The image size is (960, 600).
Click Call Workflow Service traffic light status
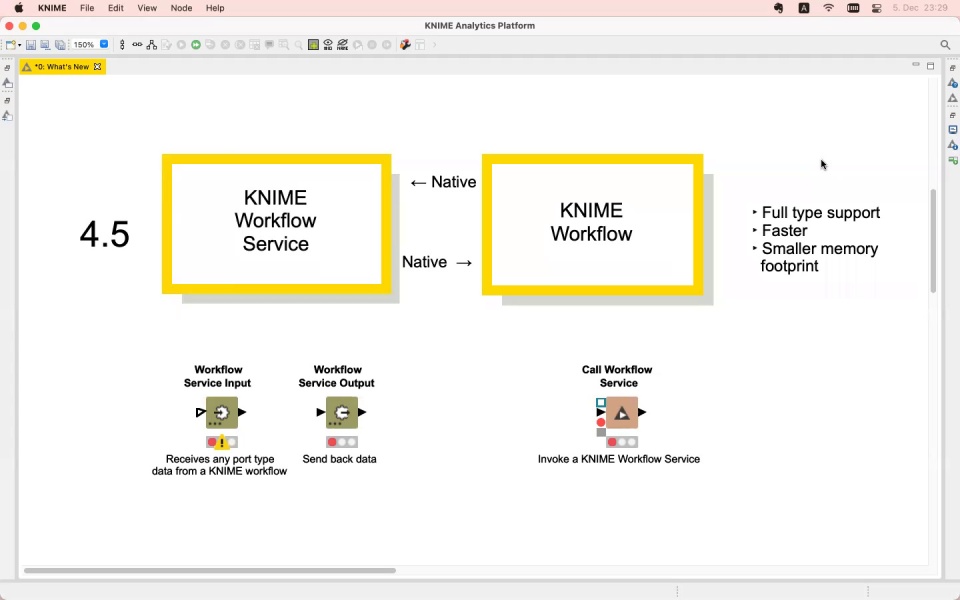[x=622, y=442]
